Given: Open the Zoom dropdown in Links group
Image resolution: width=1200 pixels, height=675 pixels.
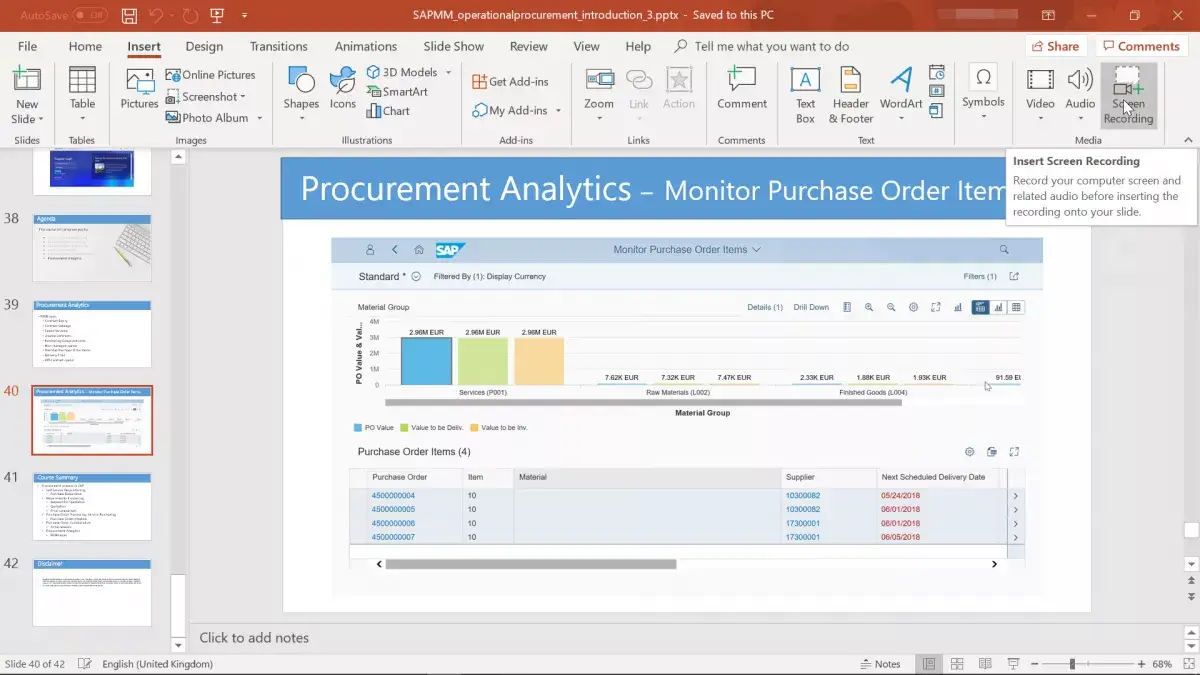Looking at the screenshot, I should pos(599,119).
